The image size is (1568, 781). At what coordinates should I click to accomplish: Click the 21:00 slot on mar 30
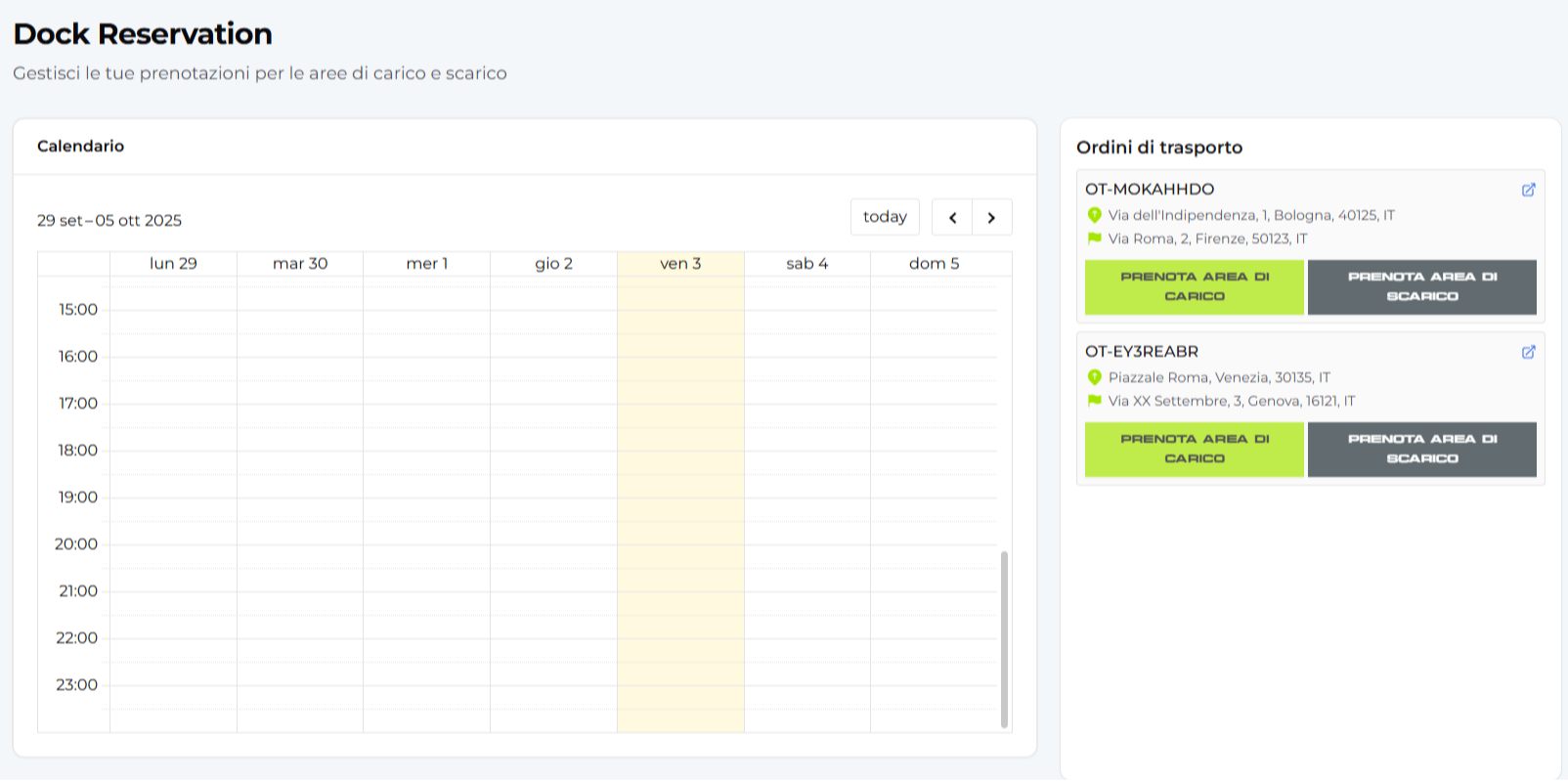300,603
